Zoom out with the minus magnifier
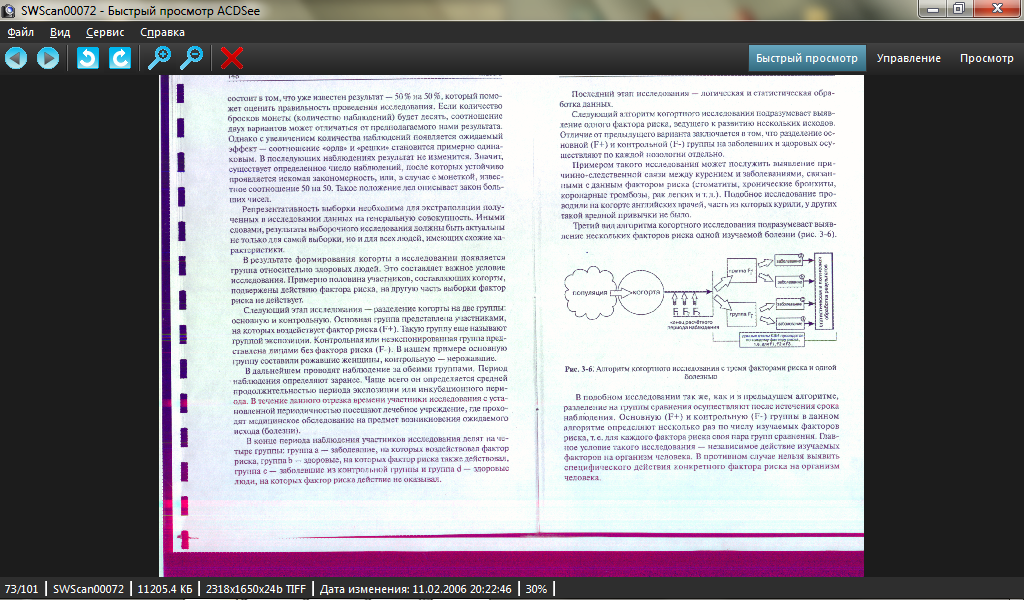This screenshot has width=1024, height=600. tap(192, 58)
